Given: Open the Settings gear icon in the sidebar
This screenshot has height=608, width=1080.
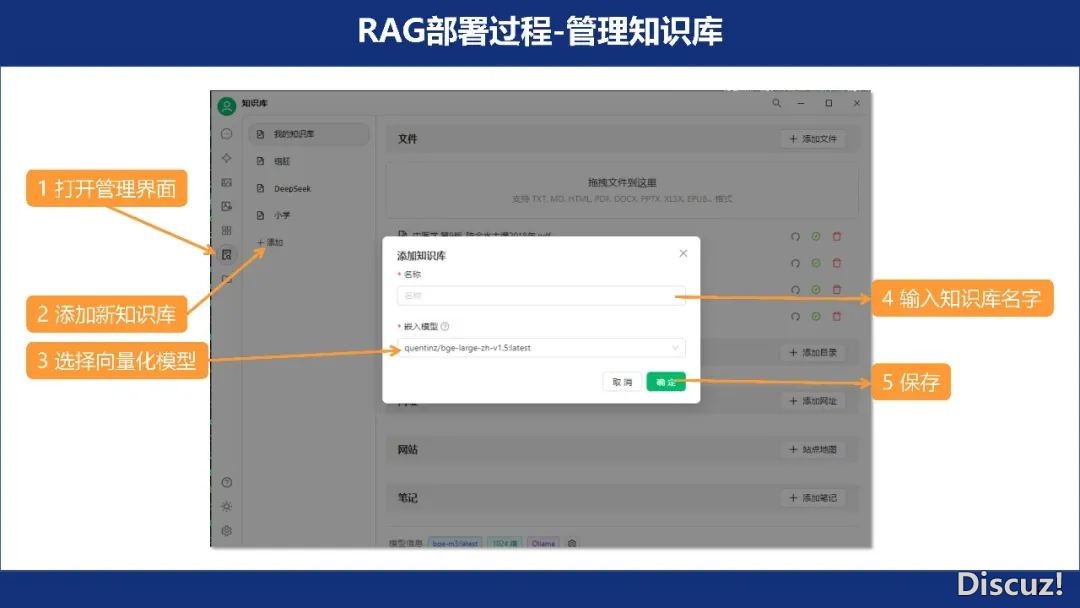Looking at the screenshot, I should [227, 531].
